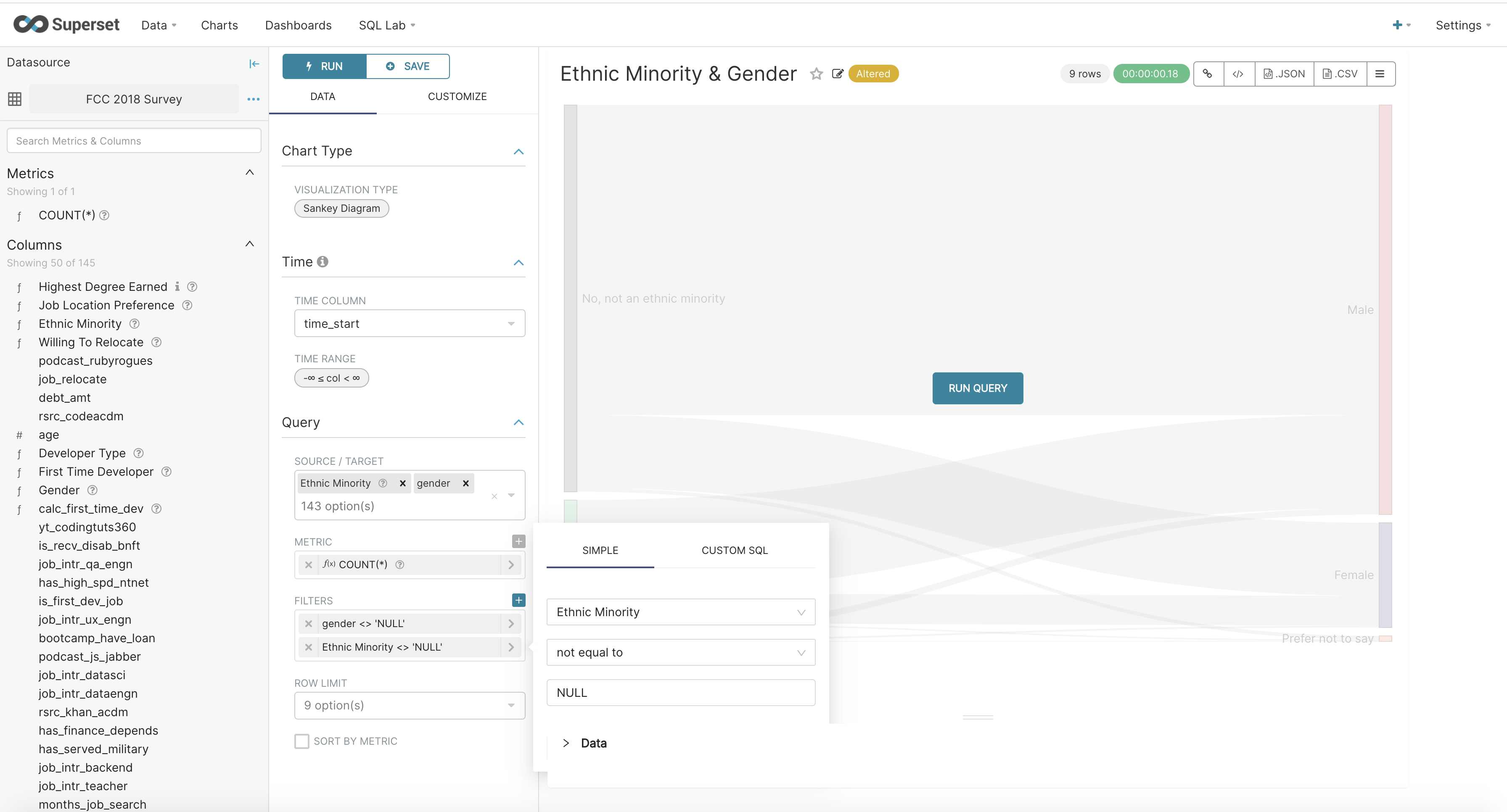Copy chart permalink with link icon
The width and height of the screenshot is (1507, 812).
click(1208, 74)
